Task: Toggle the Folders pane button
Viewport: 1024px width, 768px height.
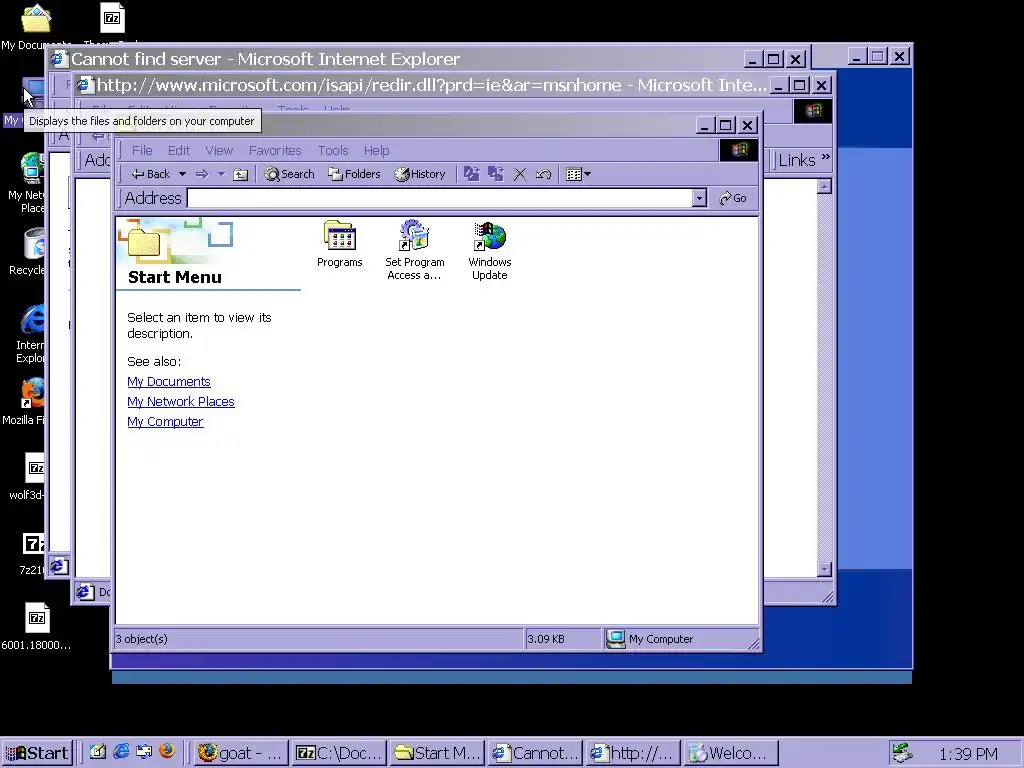Action: (354, 174)
